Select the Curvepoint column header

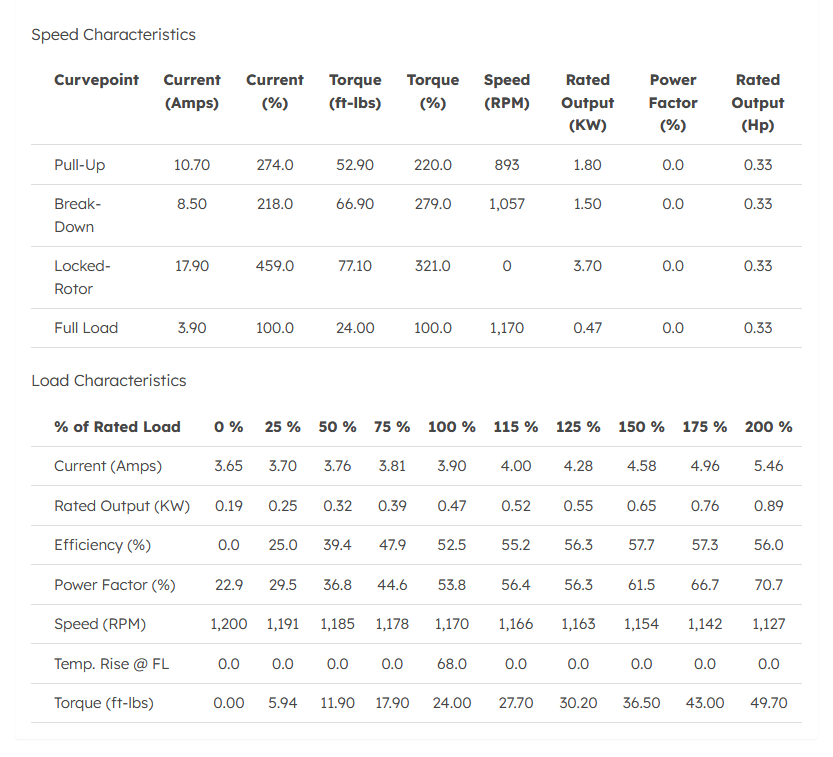click(x=96, y=80)
